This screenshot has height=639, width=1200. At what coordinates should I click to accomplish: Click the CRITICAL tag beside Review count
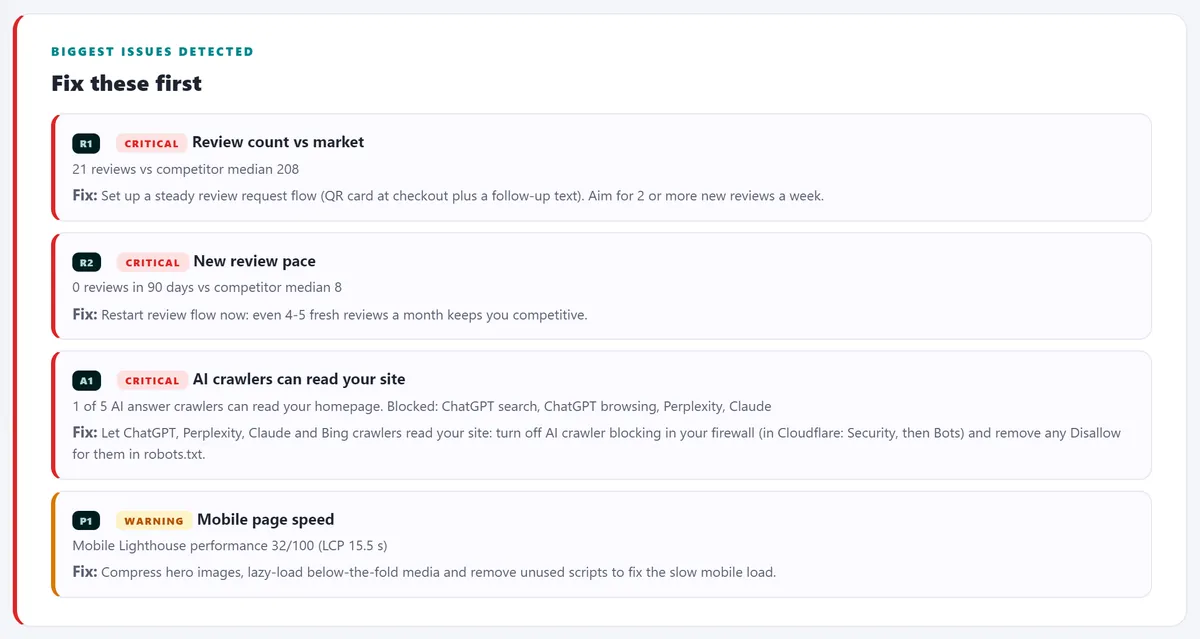point(152,143)
